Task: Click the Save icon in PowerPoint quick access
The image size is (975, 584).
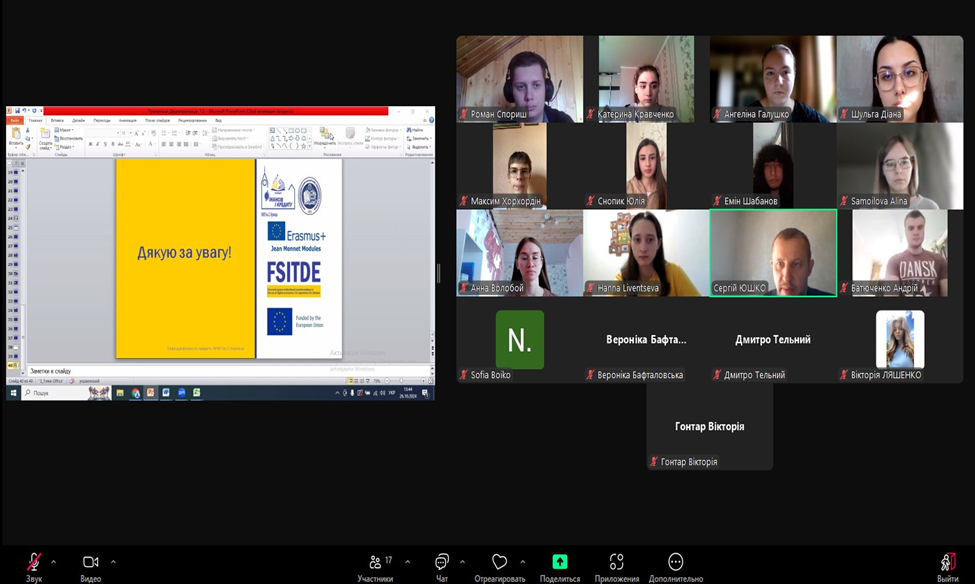Action: click(x=17, y=111)
